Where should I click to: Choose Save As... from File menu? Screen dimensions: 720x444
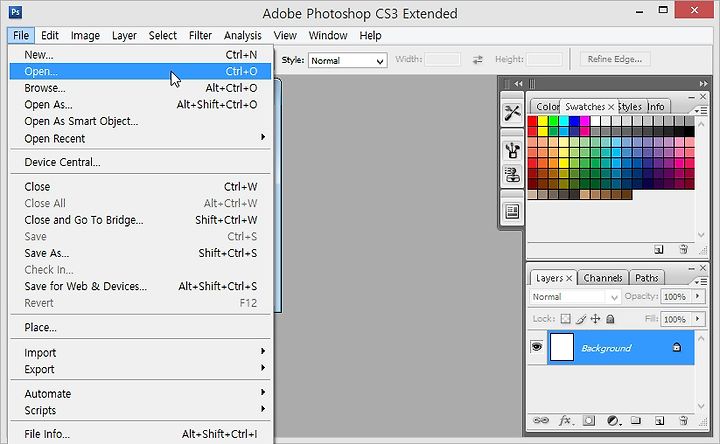coord(140,253)
